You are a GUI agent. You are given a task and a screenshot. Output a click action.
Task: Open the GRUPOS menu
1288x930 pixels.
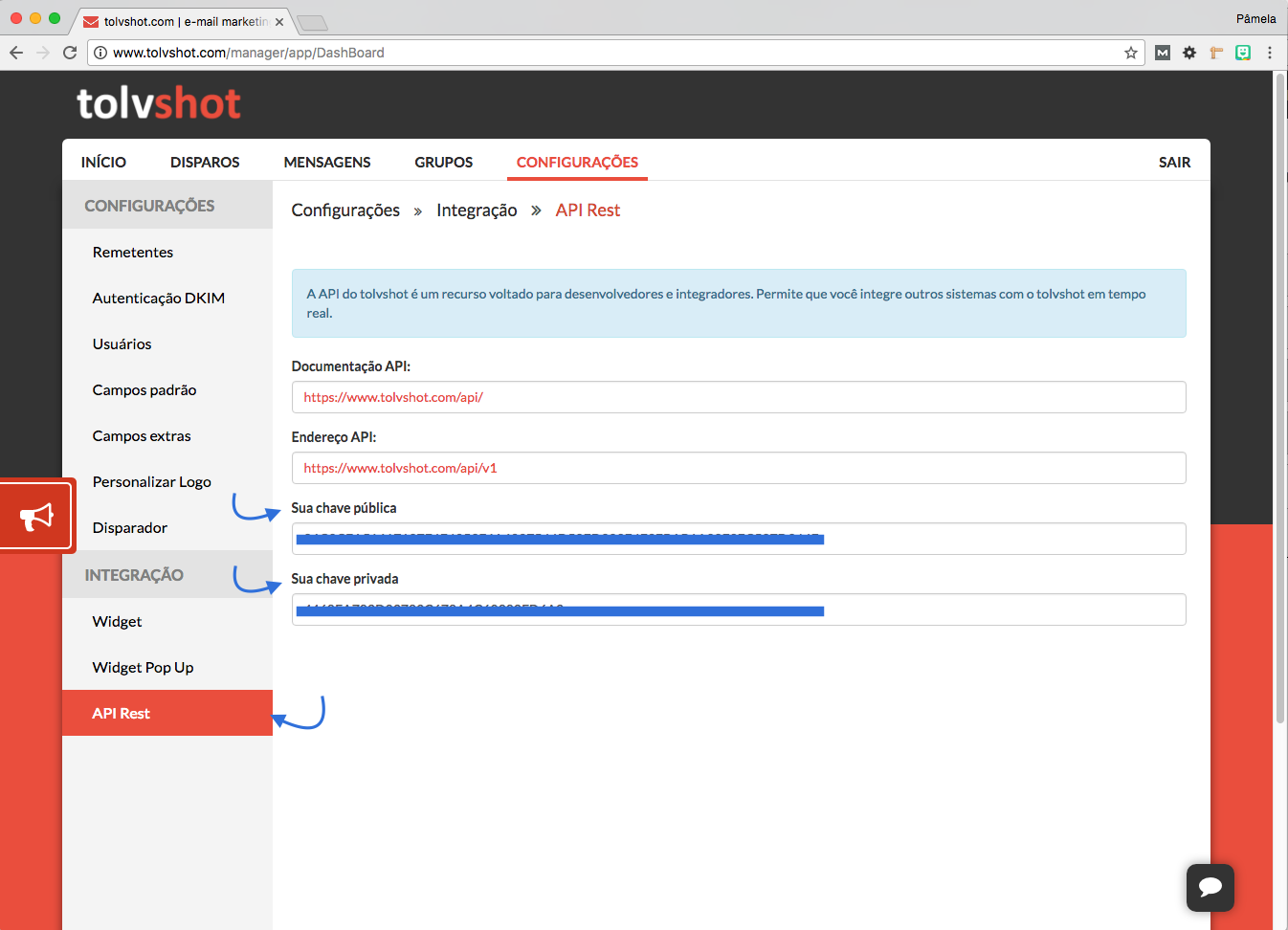point(444,163)
